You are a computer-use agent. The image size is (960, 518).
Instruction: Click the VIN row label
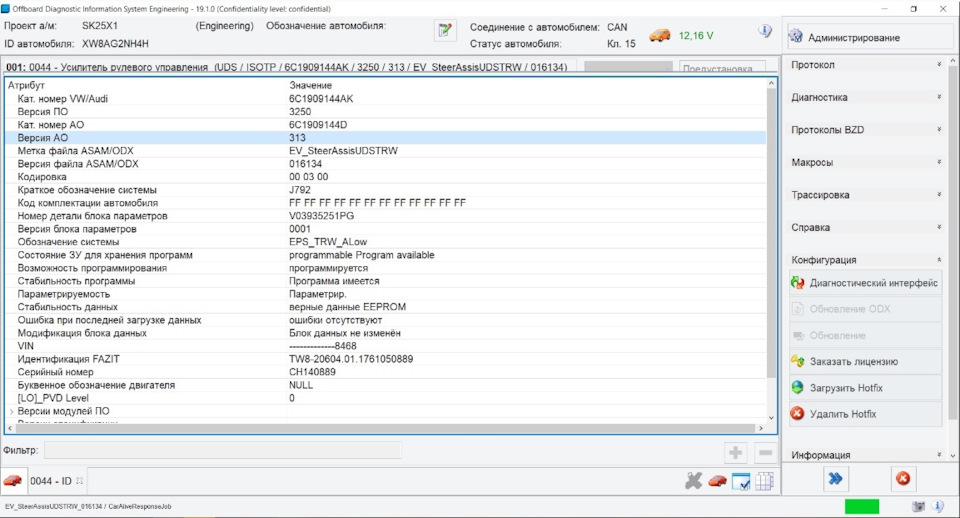click(26, 346)
